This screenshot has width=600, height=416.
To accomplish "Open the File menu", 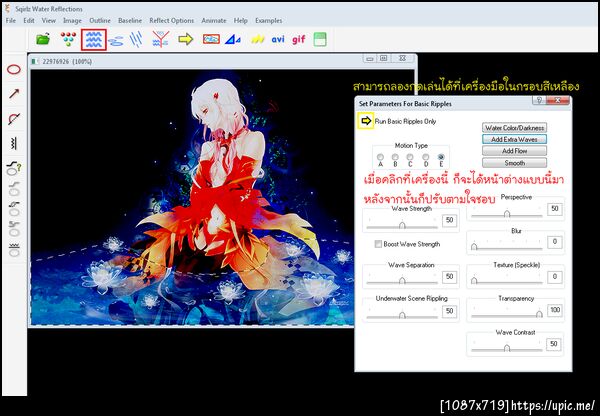I will coord(11,21).
